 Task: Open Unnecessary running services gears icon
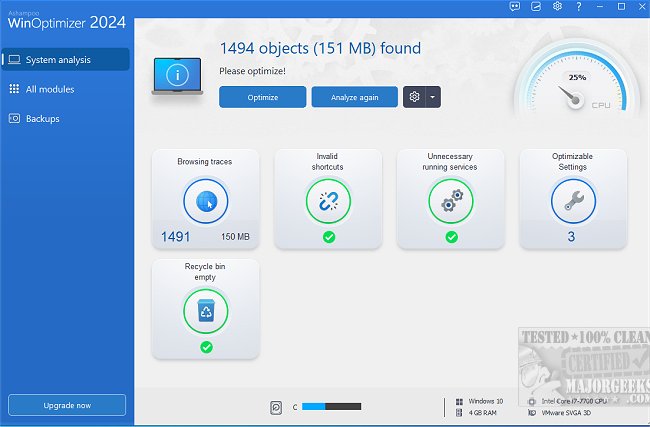pyautogui.click(x=451, y=201)
